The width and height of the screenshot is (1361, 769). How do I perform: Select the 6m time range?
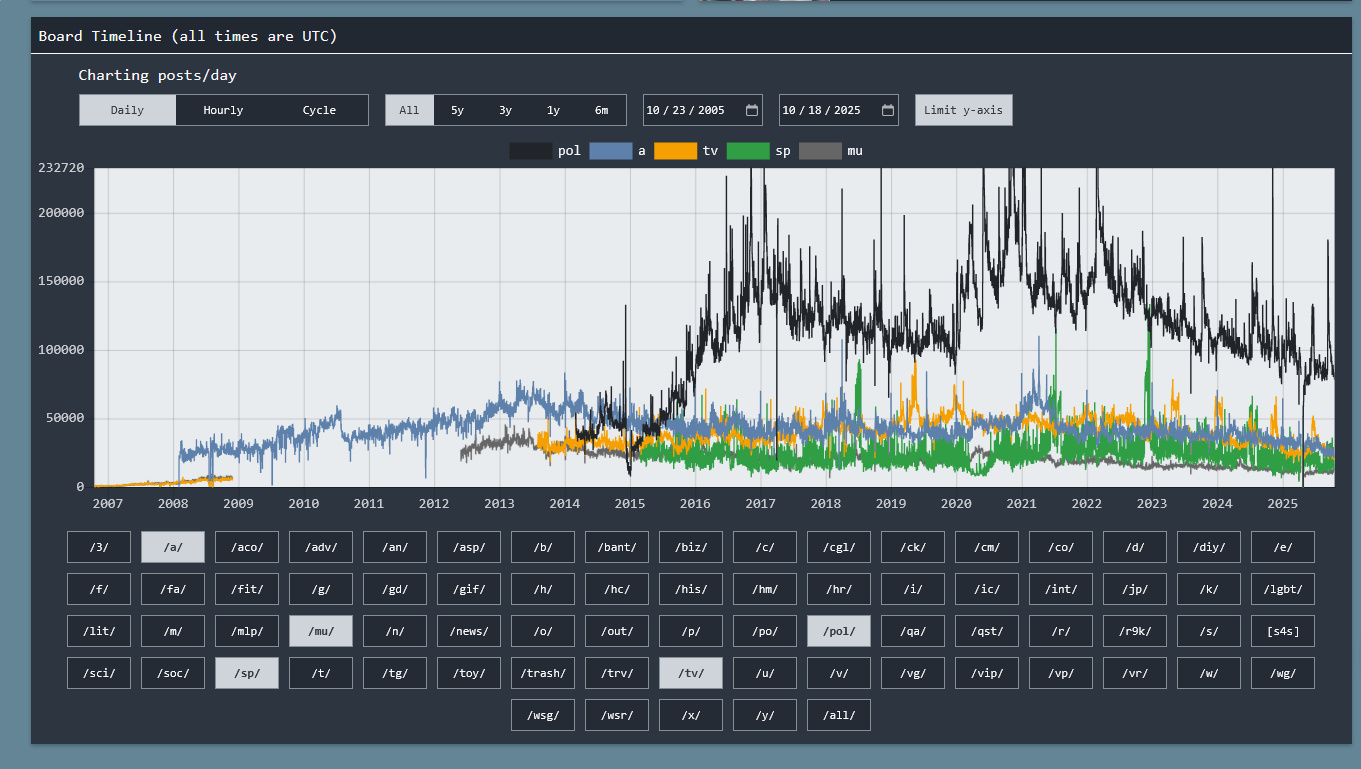click(x=601, y=110)
